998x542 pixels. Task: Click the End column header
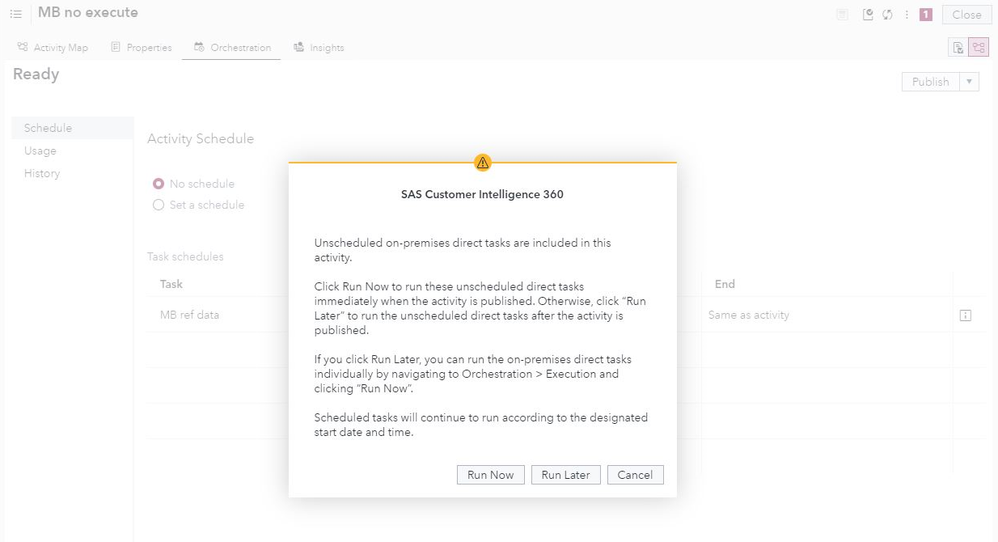pos(725,284)
